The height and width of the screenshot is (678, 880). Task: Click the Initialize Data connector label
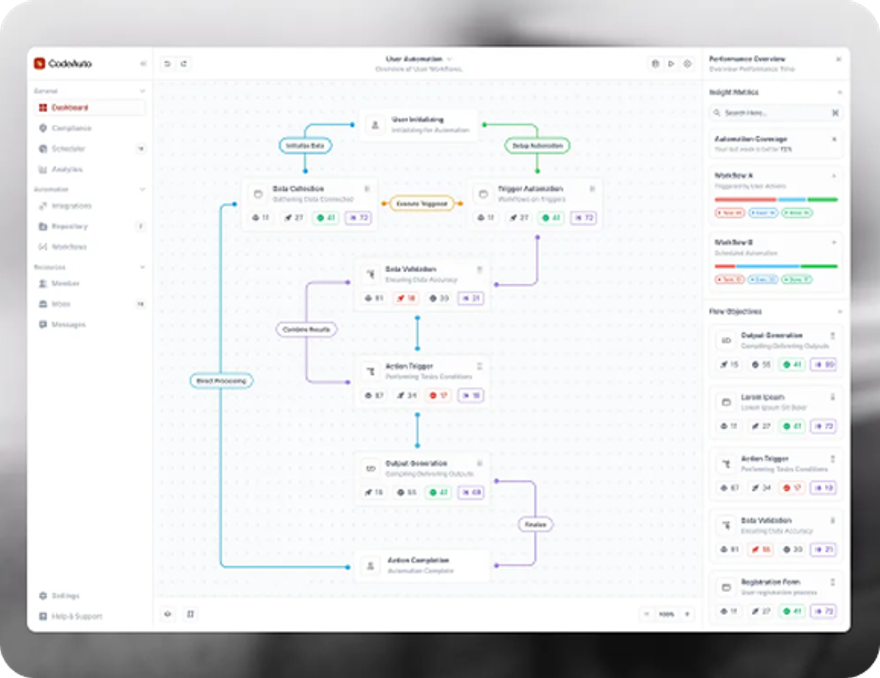pyautogui.click(x=305, y=145)
